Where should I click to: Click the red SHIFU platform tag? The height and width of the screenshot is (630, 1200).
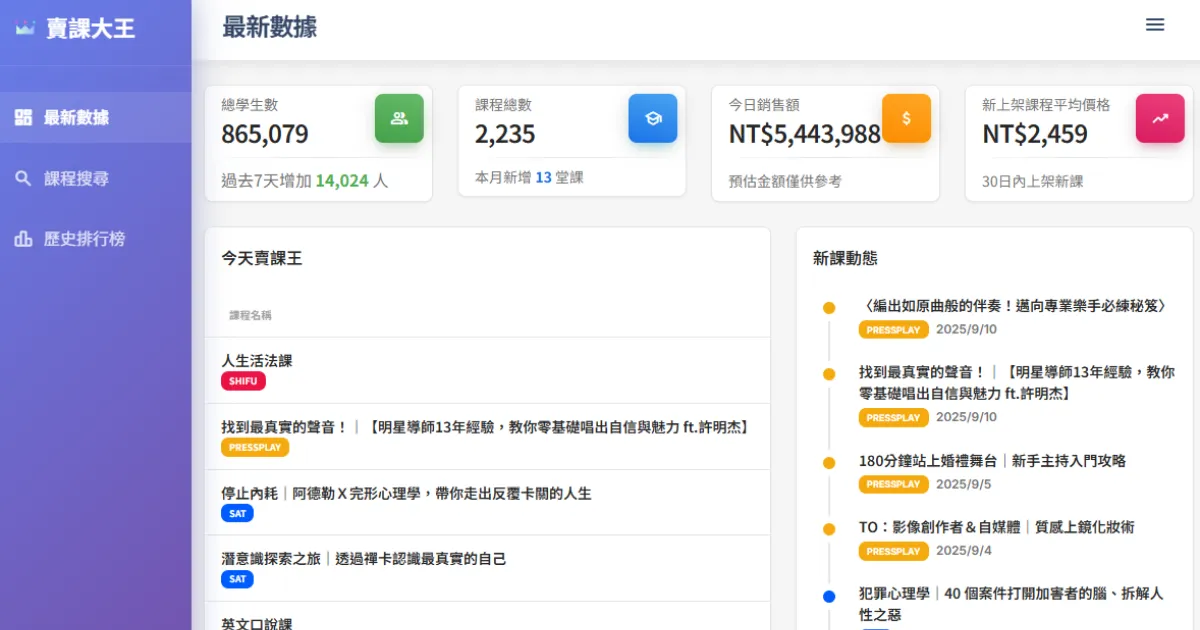point(243,381)
